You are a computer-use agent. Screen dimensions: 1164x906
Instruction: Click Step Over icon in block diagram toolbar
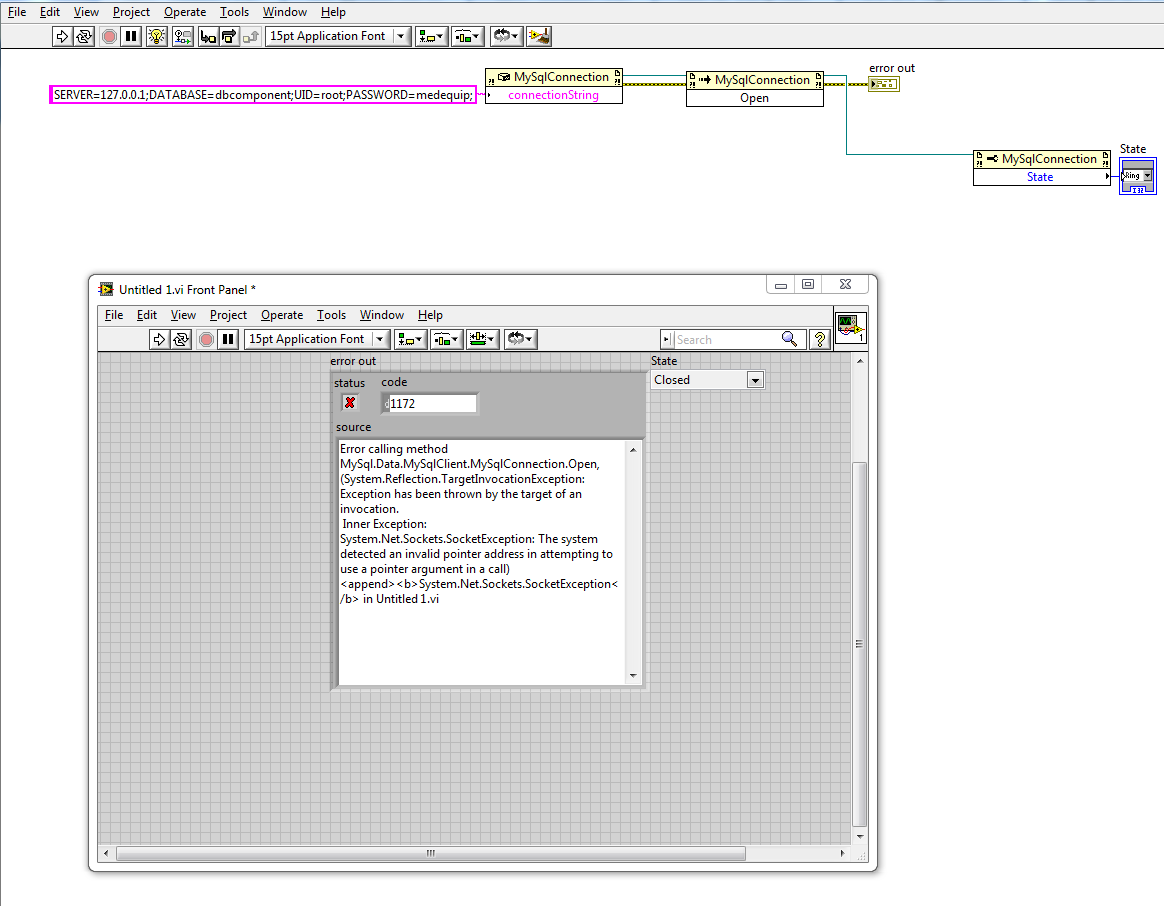229,36
